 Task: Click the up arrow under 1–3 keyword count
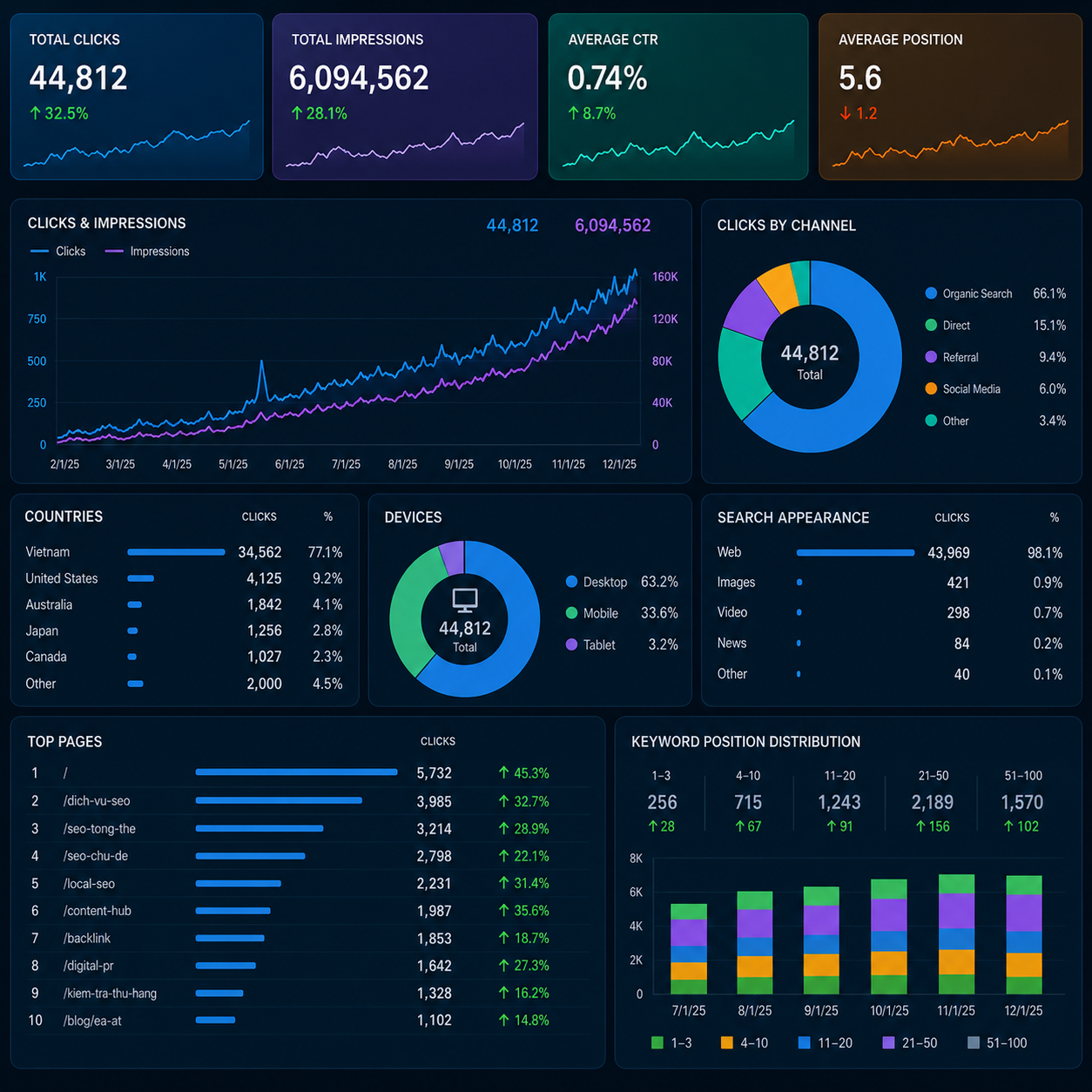pos(652,826)
